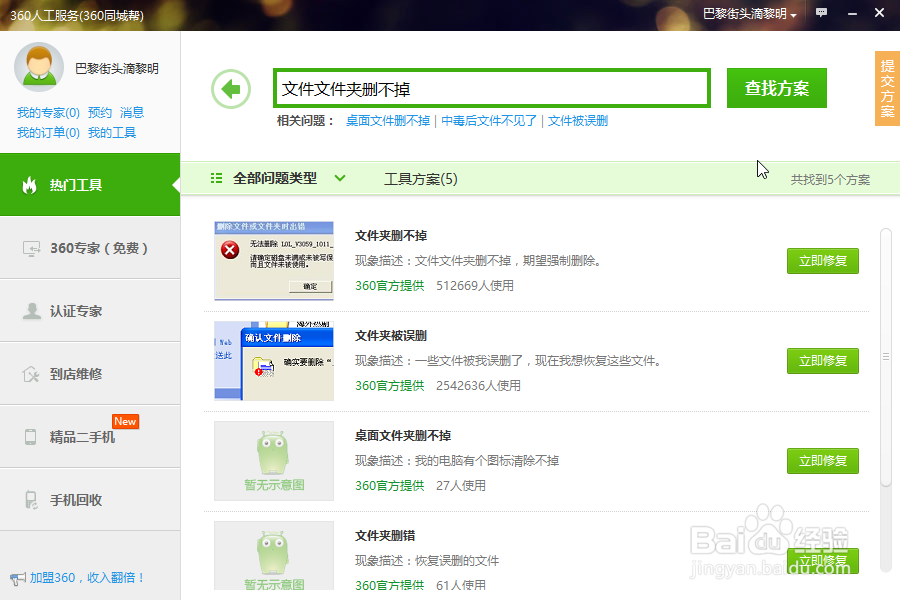This screenshot has height=600, width=900.
Task: Expand the 全部问题类型 dropdown chevron
Action: (340, 179)
